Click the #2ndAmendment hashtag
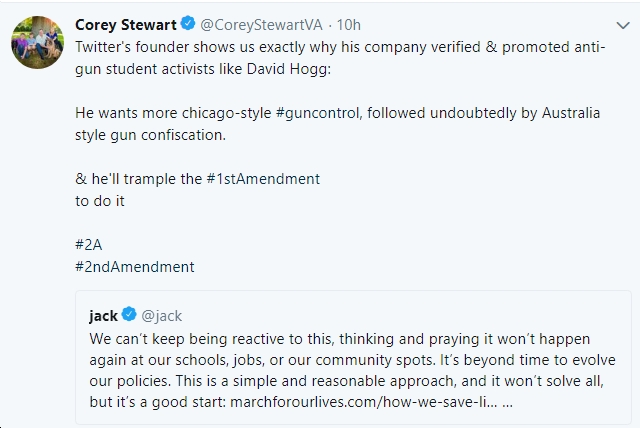The width and height of the screenshot is (640, 428). (135, 267)
